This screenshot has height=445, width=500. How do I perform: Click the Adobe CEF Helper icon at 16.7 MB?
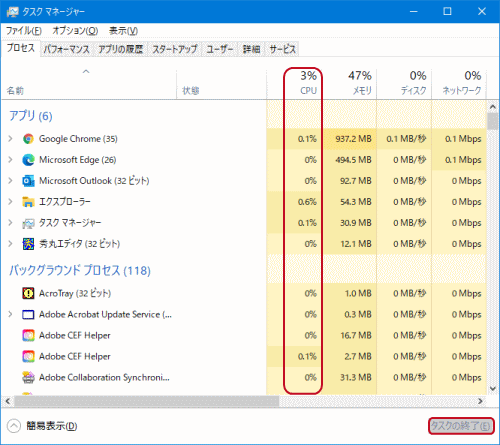click(28, 335)
